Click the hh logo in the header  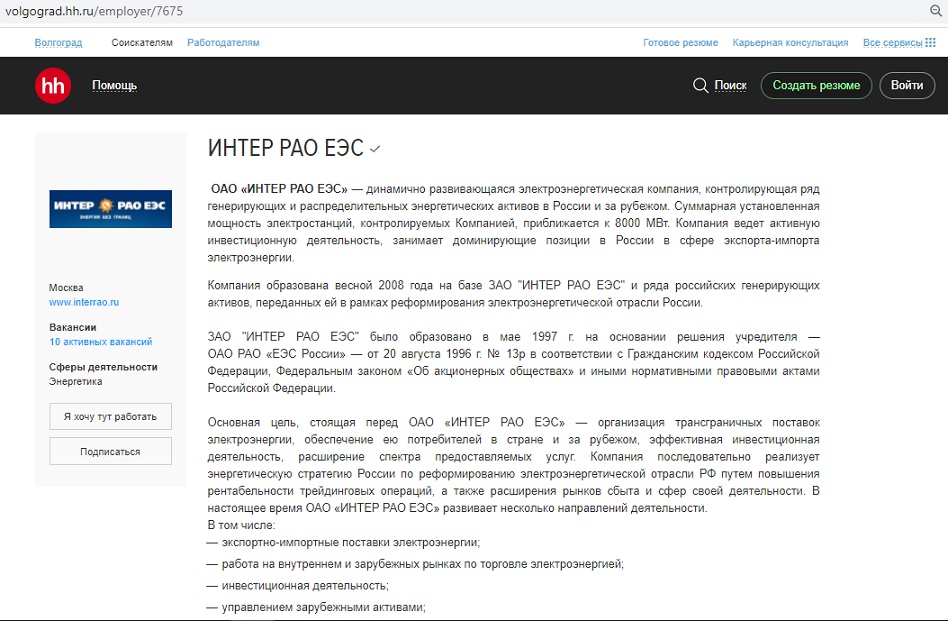(53, 85)
